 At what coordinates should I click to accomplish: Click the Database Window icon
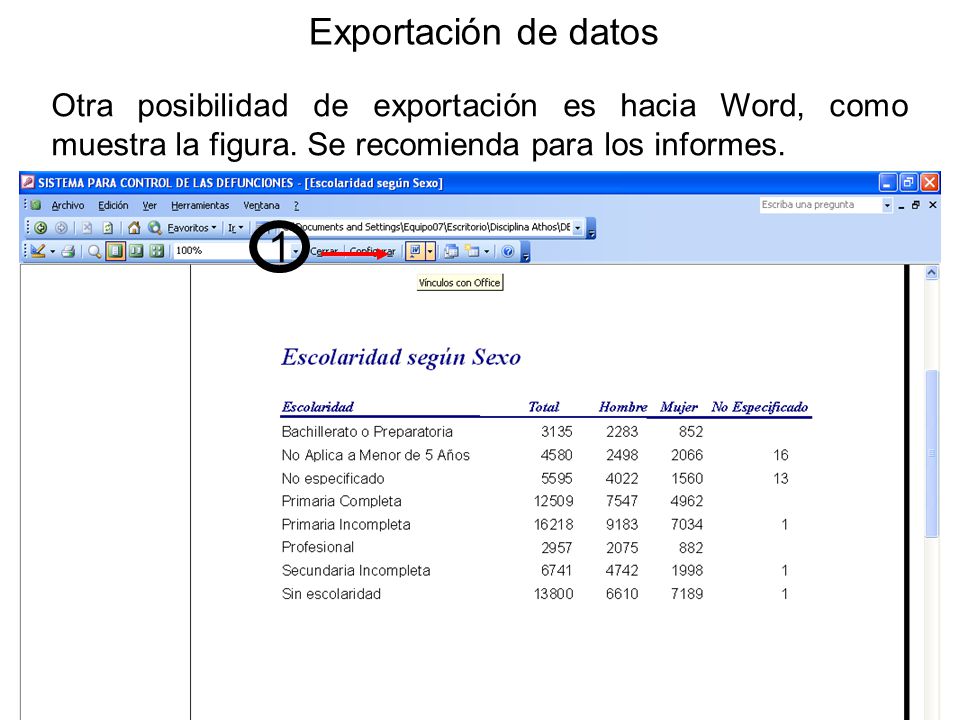click(x=451, y=251)
